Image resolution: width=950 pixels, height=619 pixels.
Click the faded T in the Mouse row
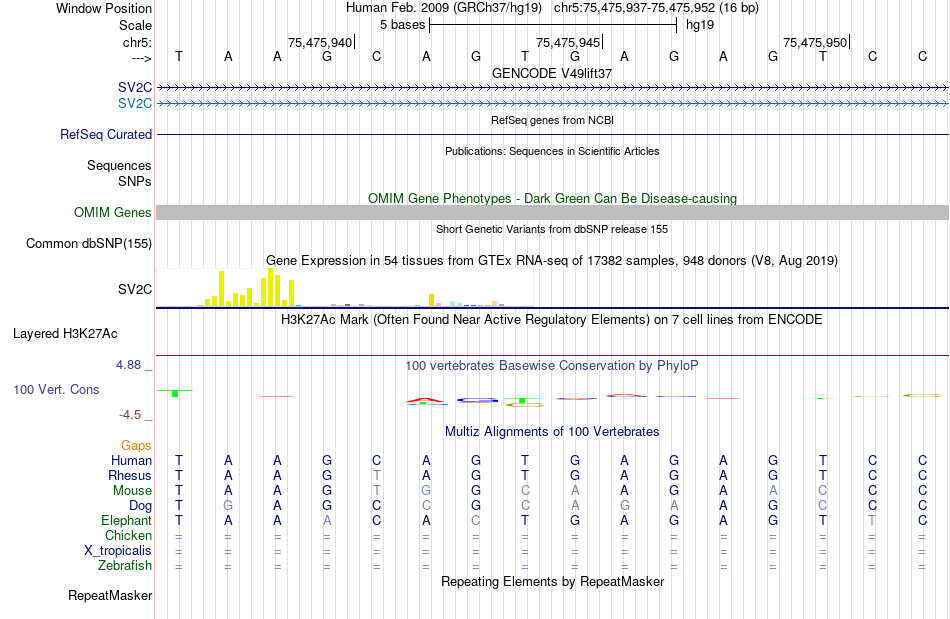(376, 491)
